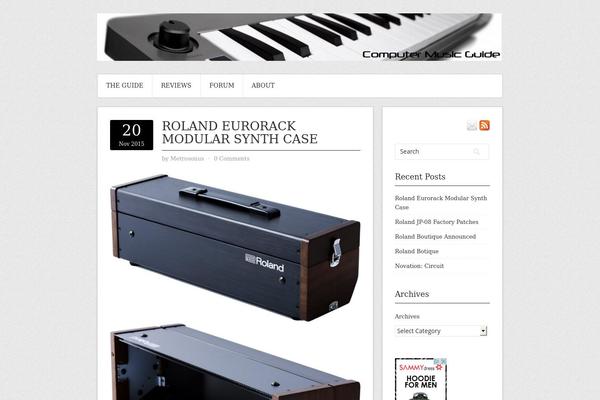Click the email subscription envelope icon
Viewport: 600px width, 400px height.
472,126
